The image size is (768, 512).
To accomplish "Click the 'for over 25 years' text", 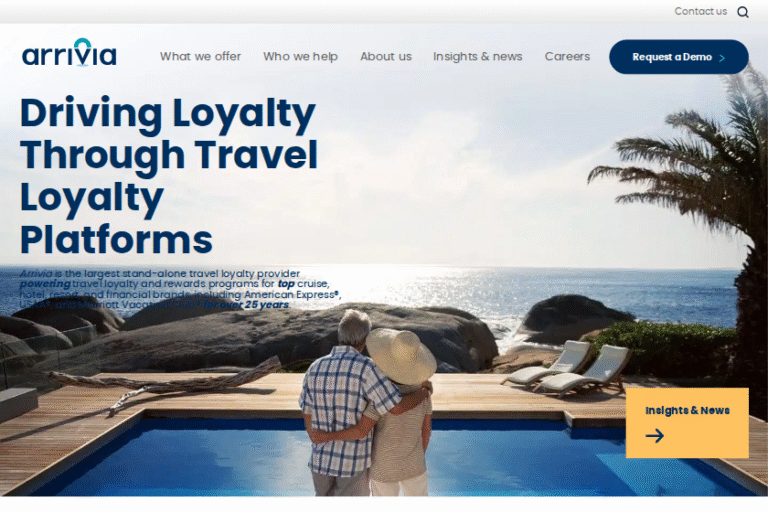I will pyautogui.click(x=246, y=305).
